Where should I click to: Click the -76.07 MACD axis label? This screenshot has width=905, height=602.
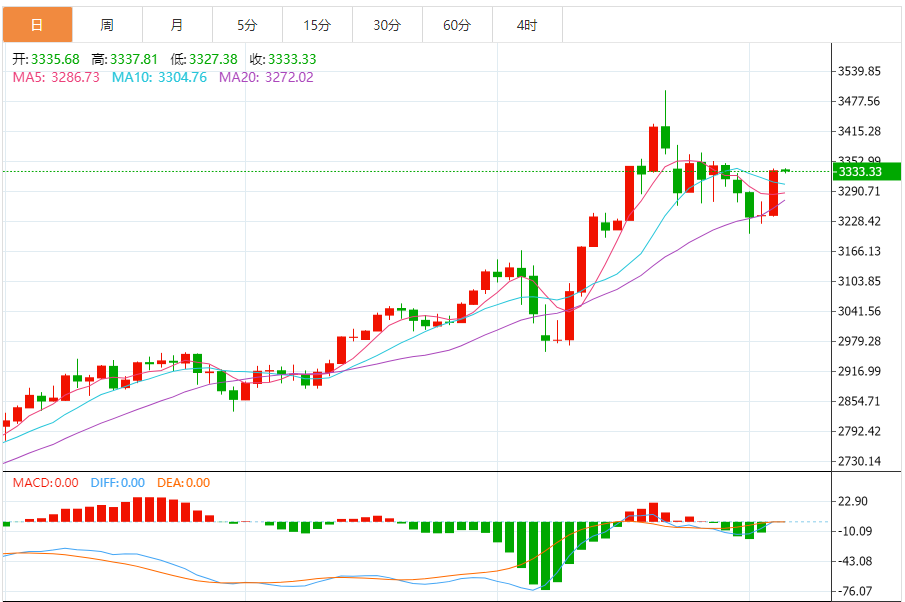(x=855, y=591)
